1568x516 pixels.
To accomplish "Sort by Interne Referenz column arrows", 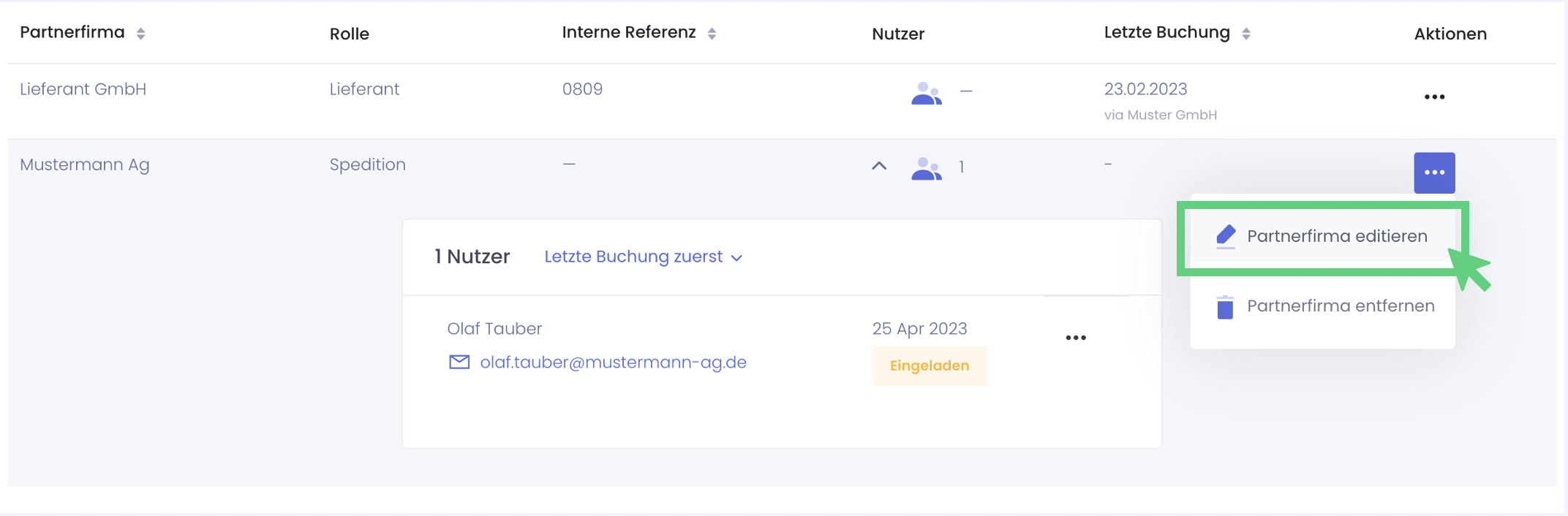I will 712,34.
